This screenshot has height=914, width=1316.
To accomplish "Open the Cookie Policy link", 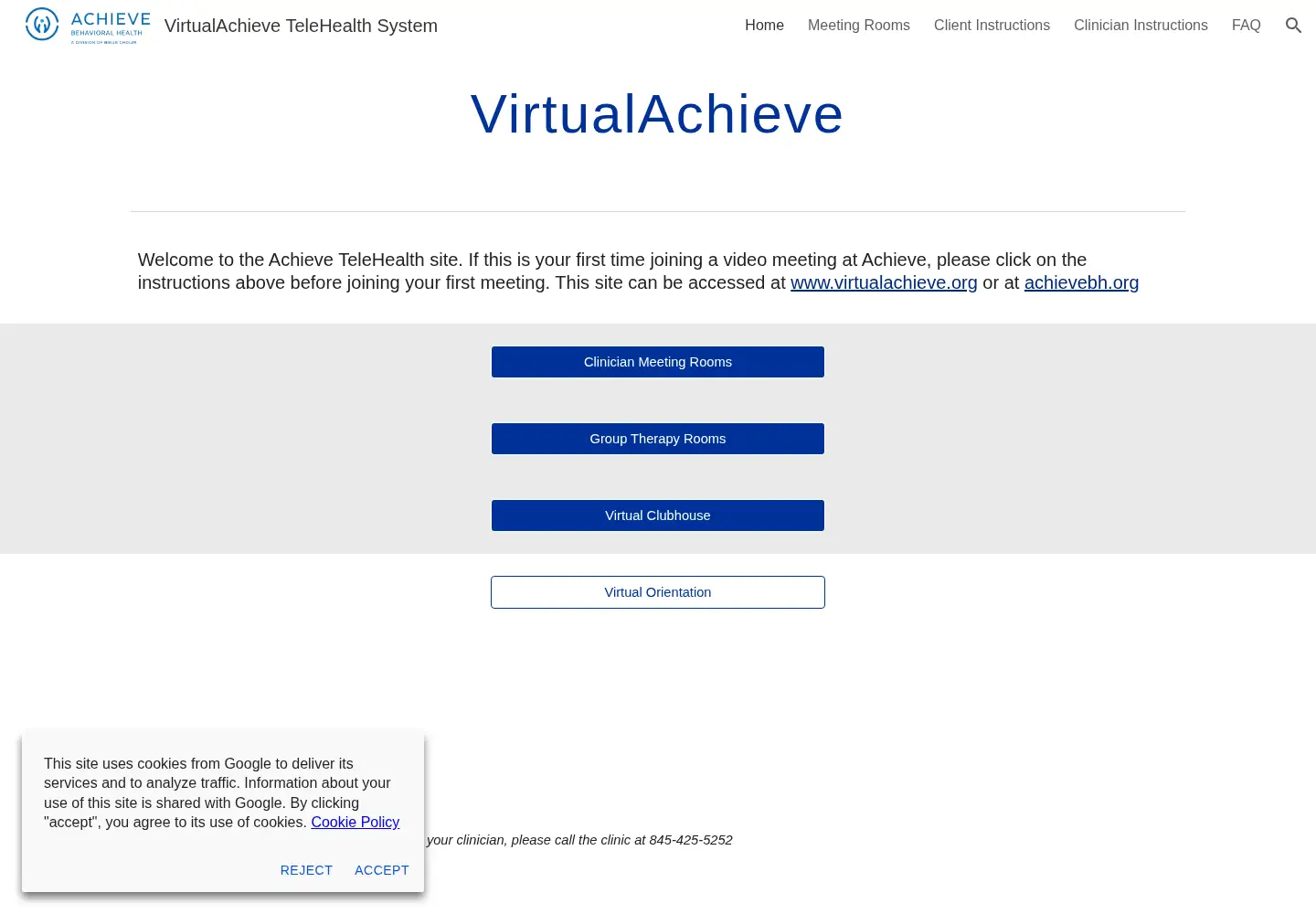I will pos(355,822).
